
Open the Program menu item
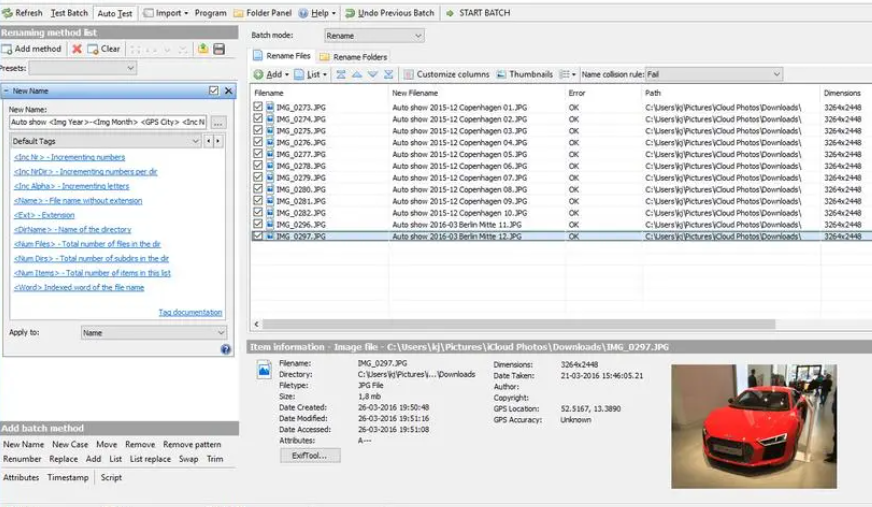pyautogui.click(x=211, y=13)
